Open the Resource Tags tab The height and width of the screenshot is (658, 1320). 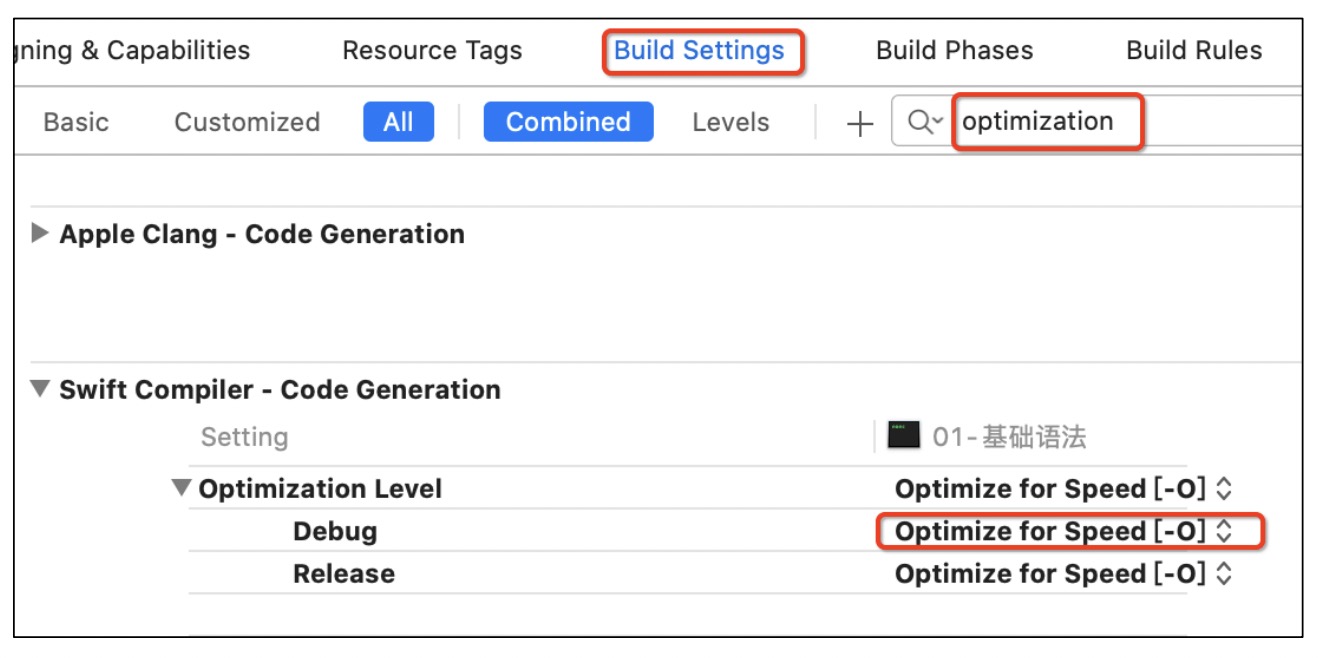pyautogui.click(x=432, y=50)
